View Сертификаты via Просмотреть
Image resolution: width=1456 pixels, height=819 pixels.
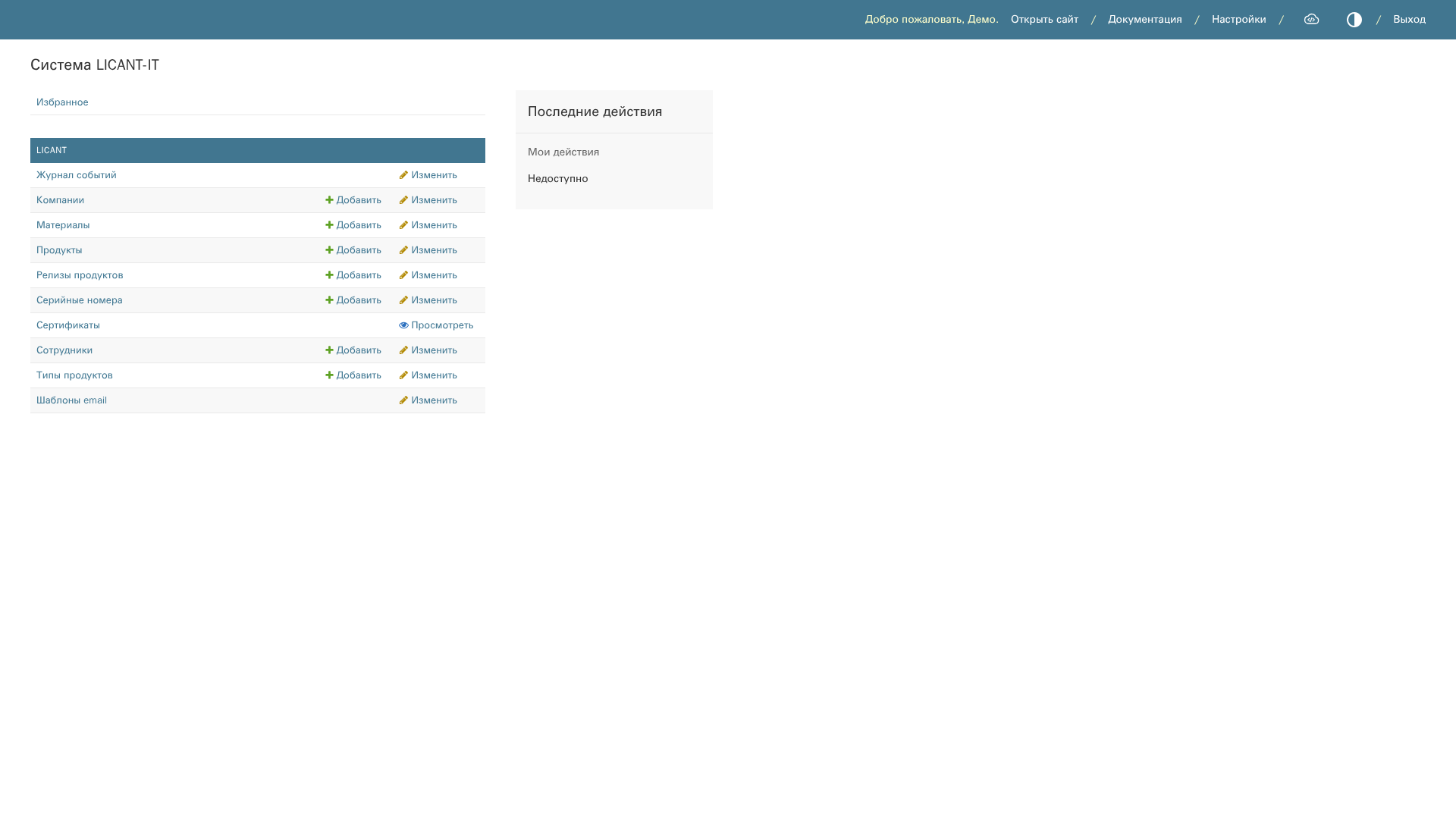pos(436,325)
